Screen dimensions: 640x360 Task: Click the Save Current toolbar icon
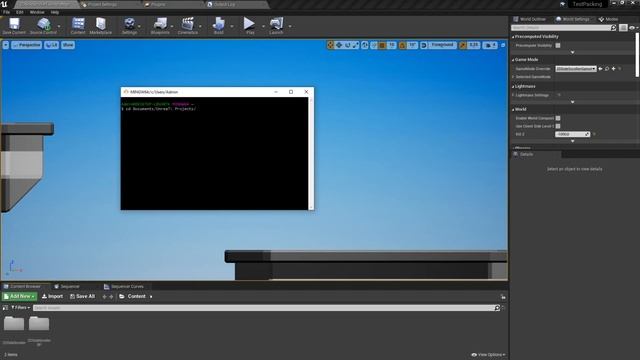point(14,25)
